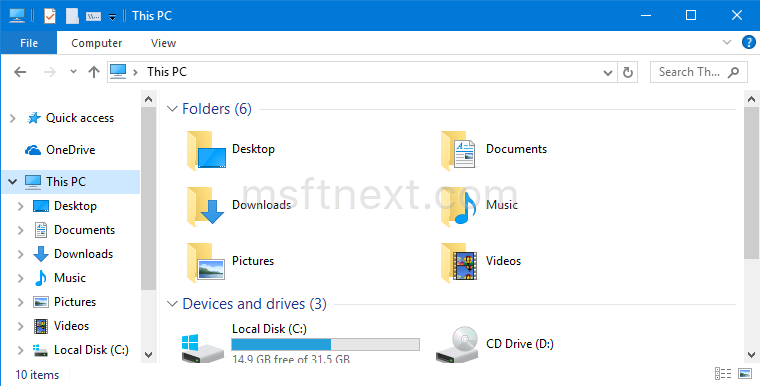The image size is (760, 386).
Task: Click the Local Disk (C:) usage bar
Action: (x=325, y=344)
